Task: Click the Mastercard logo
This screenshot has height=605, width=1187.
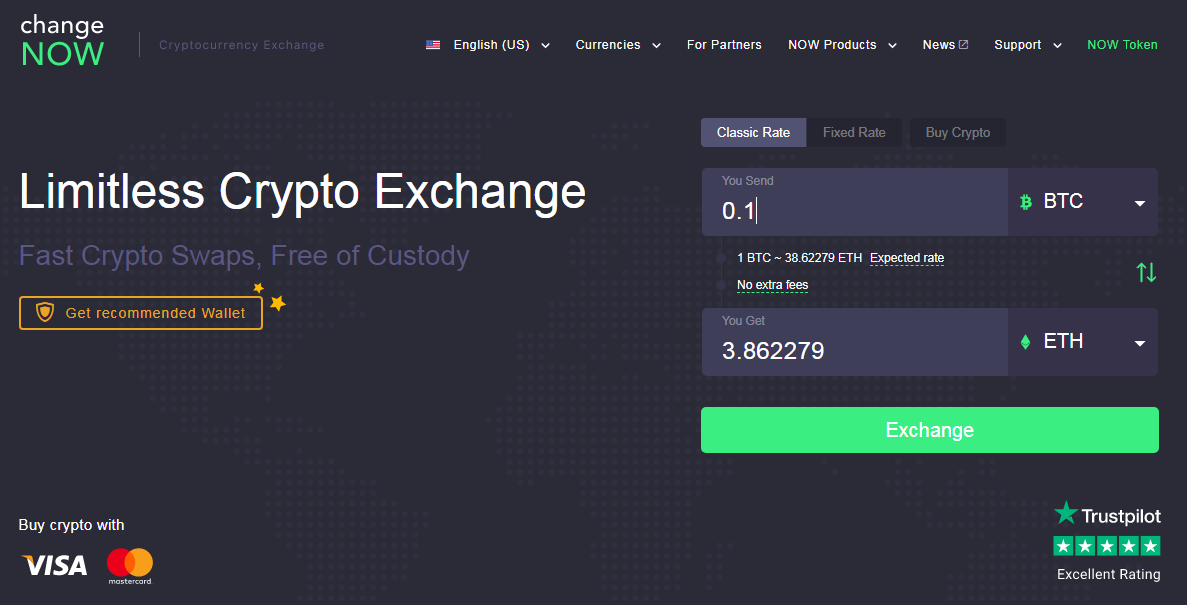Action: [129, 566]
